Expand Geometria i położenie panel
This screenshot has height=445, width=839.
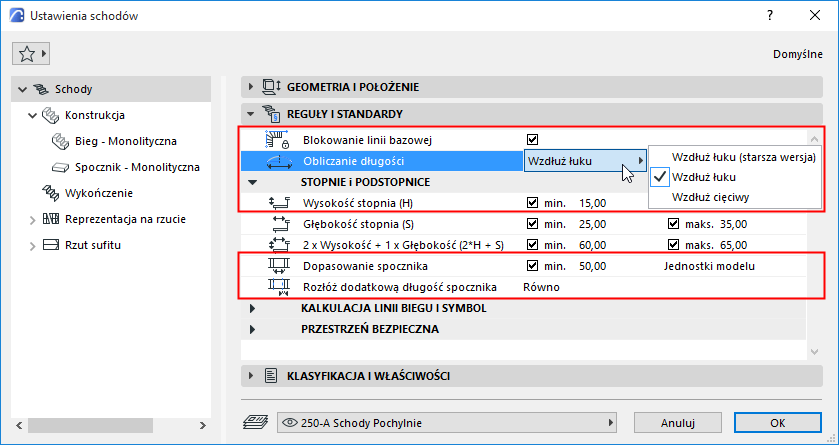pyautogui.click(x=251, y=87)
